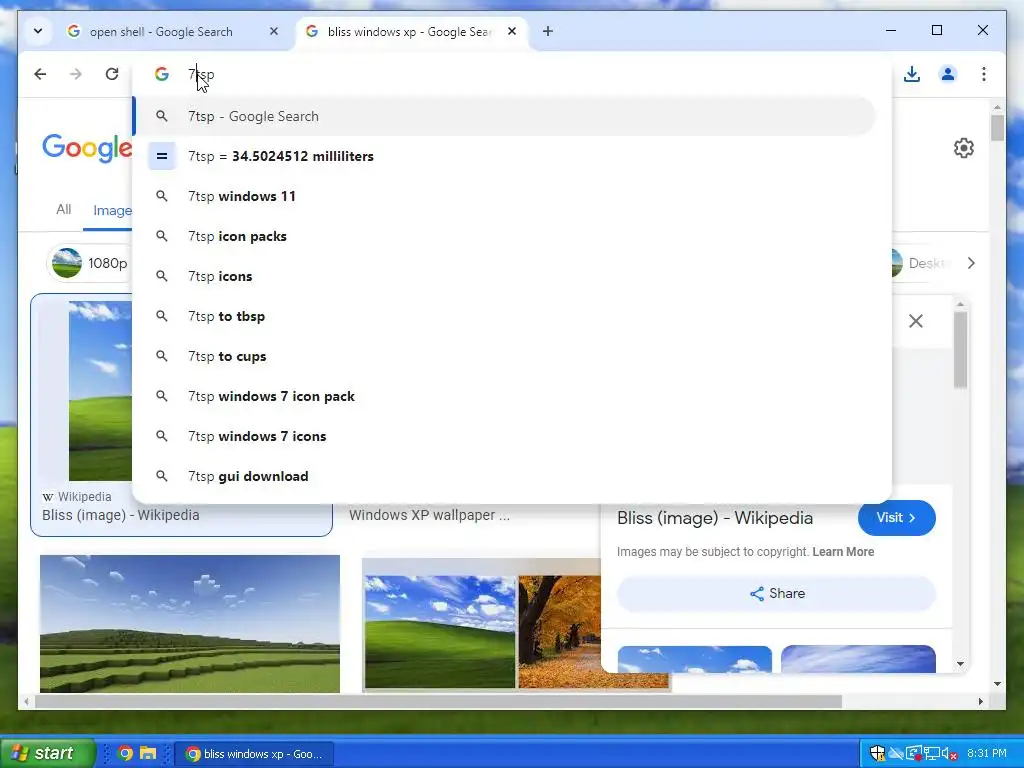Close the open shell tab
The image size is (1024, 768).
pyautogui.click(x=274, y=31)
